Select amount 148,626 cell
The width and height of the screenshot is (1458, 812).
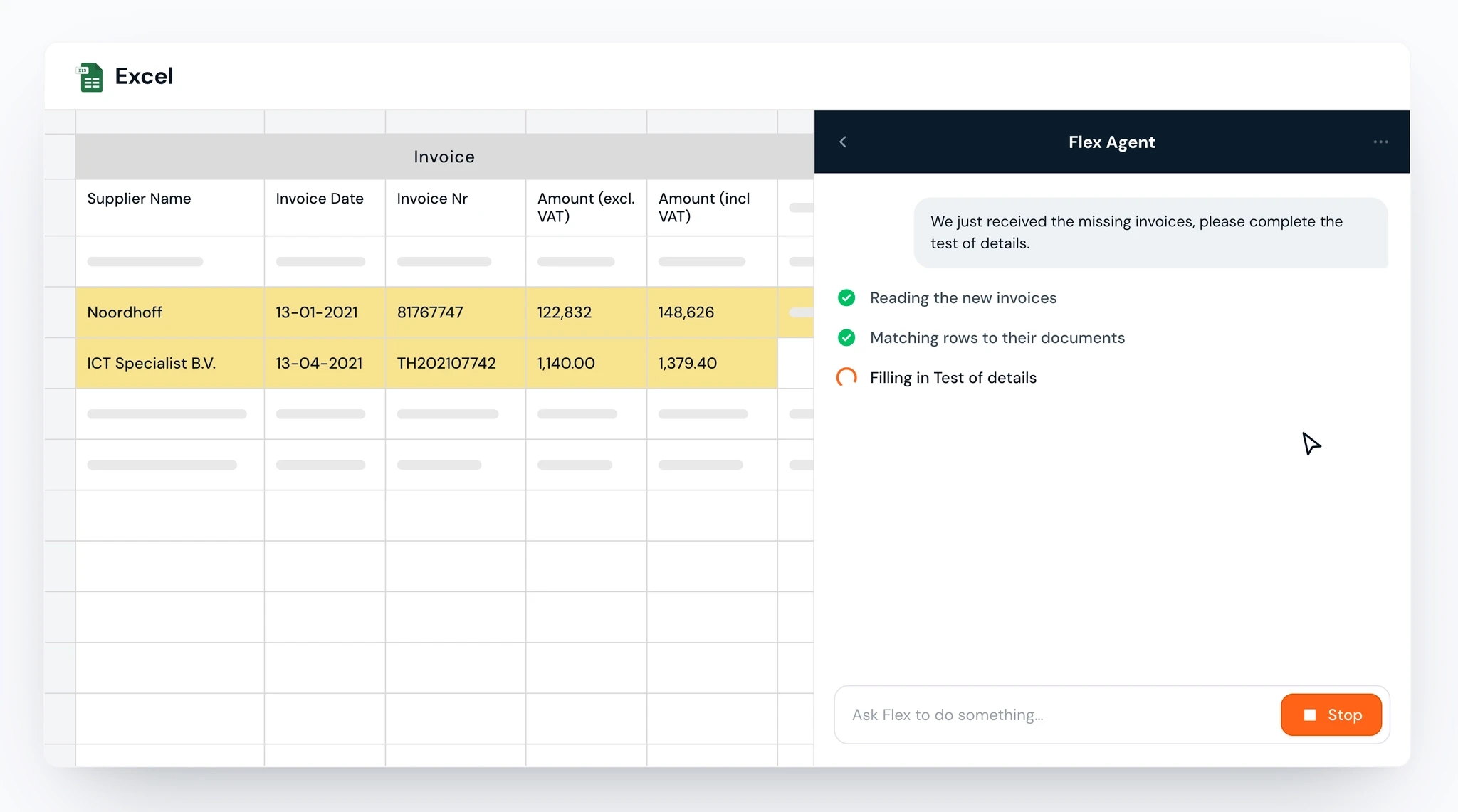click(x=712, y=312)
